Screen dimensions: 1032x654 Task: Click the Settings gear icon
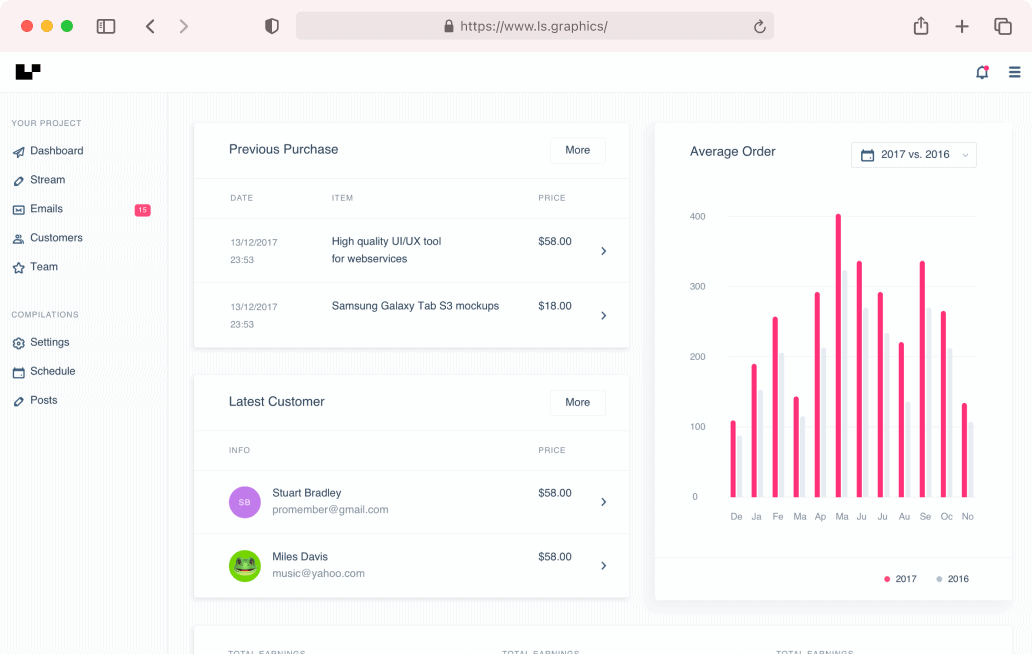click(x=18, y=343)
